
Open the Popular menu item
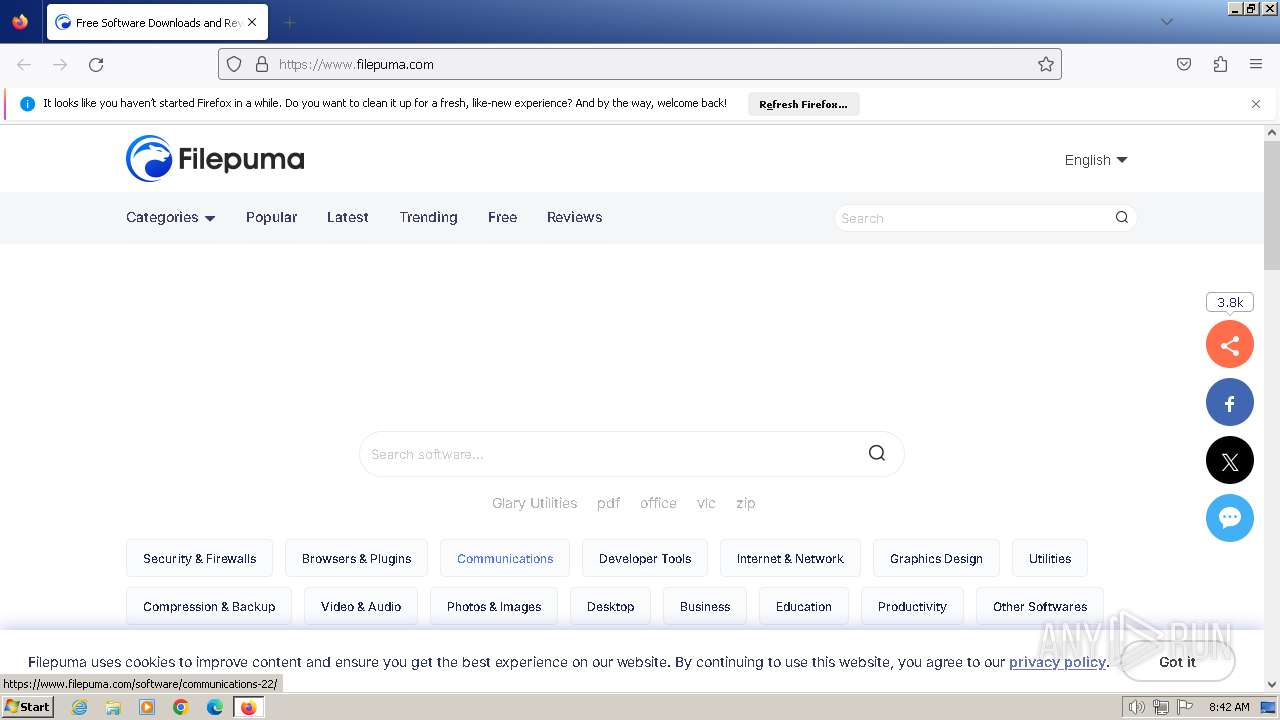[272, 217]
